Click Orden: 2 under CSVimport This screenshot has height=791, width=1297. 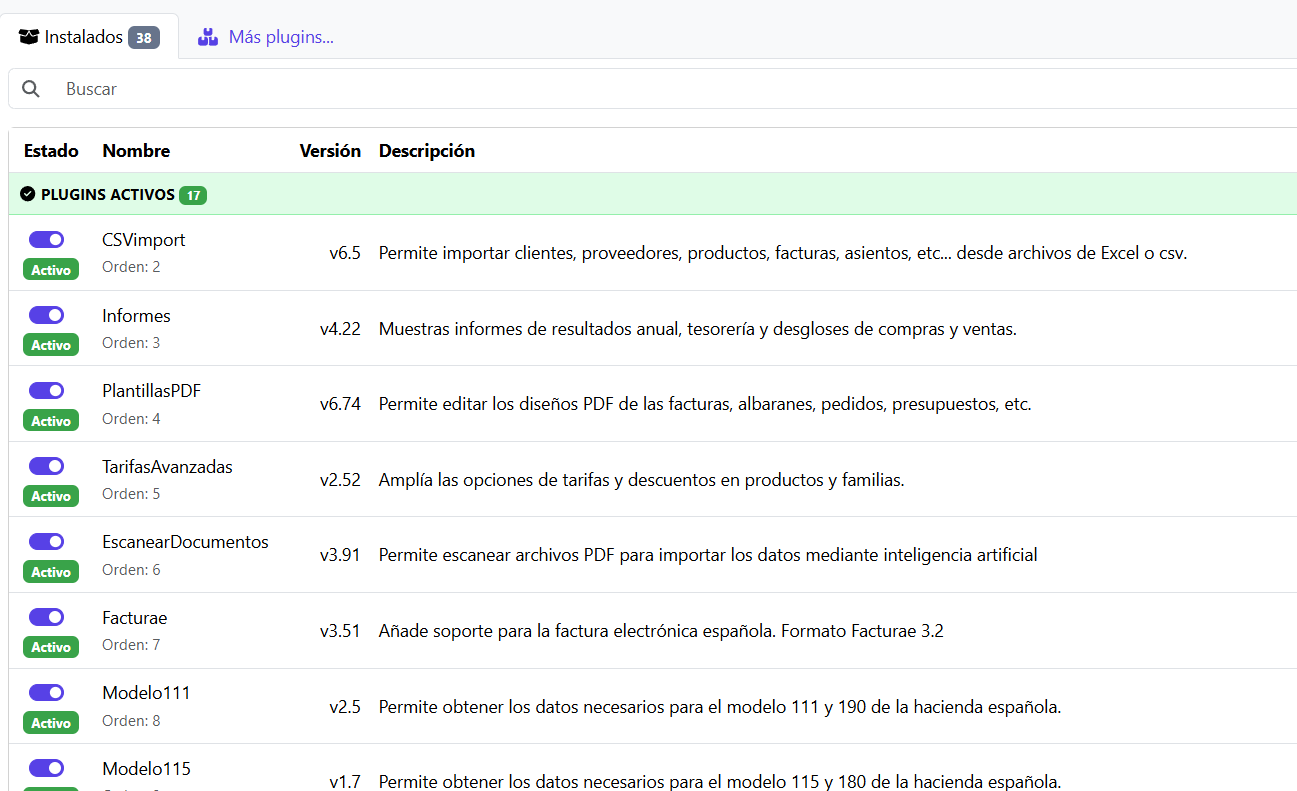click(x=131, y=267)
